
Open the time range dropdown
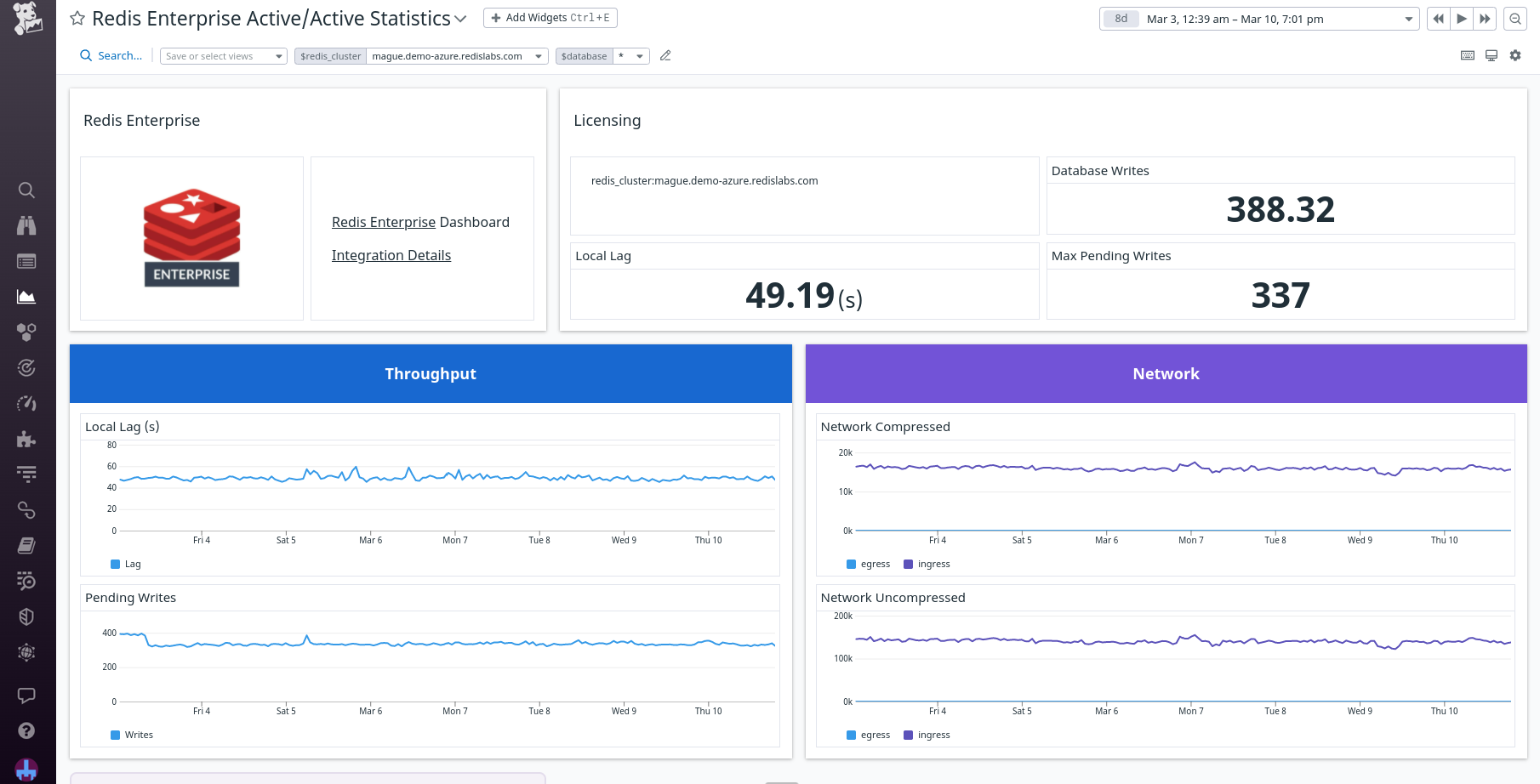(x=1408, y=18)
